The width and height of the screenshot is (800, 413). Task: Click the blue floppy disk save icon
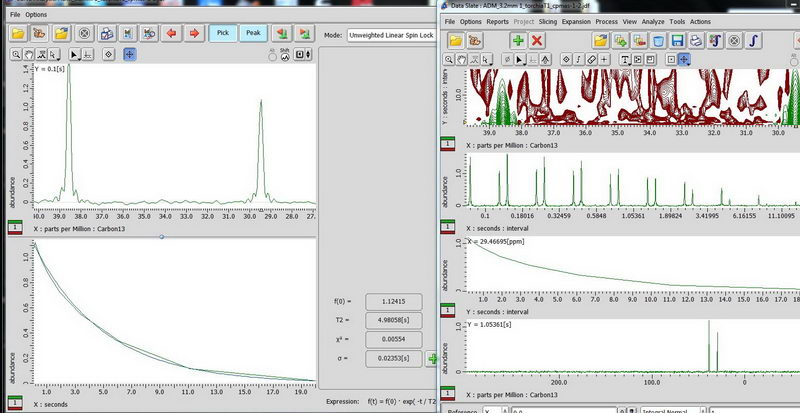click(x=677, y=41)
